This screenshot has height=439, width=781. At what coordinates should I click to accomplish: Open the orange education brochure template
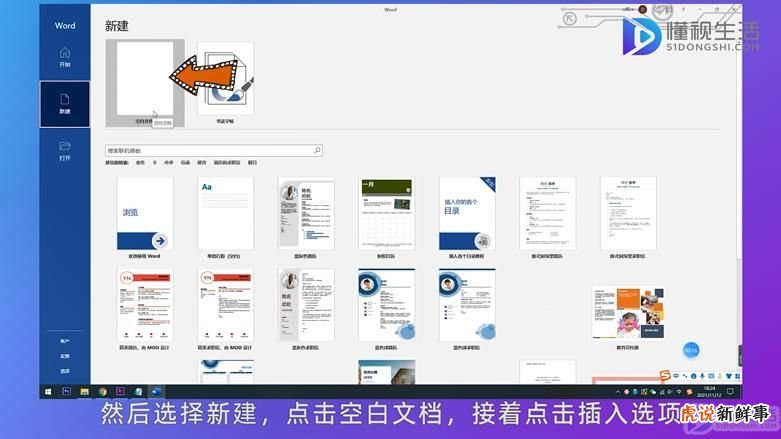[628, 312]
